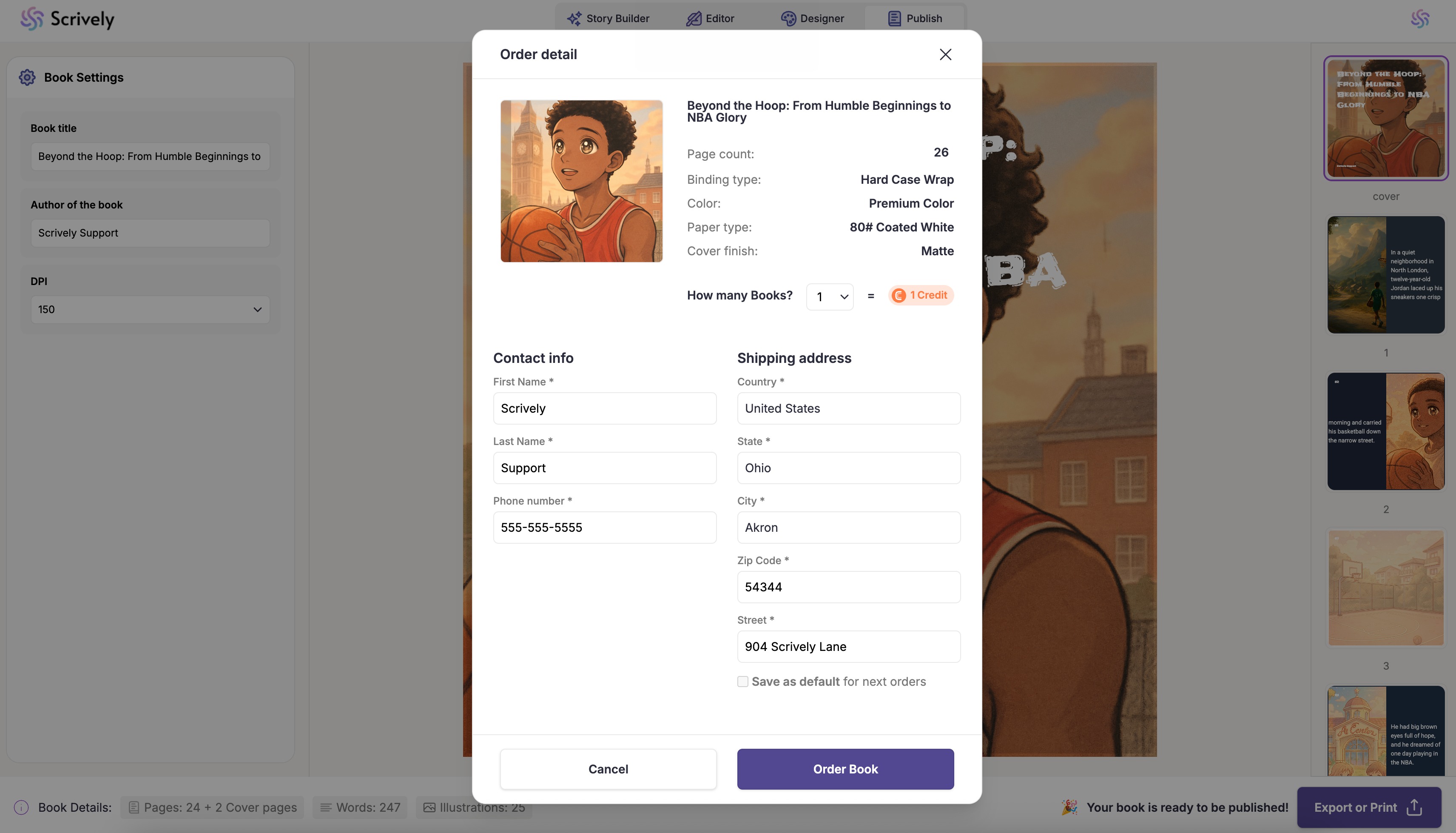Check Save as default for next orders
This screenshot has height=833, width=1456.
pyautogui.click(x=742, y=682)
